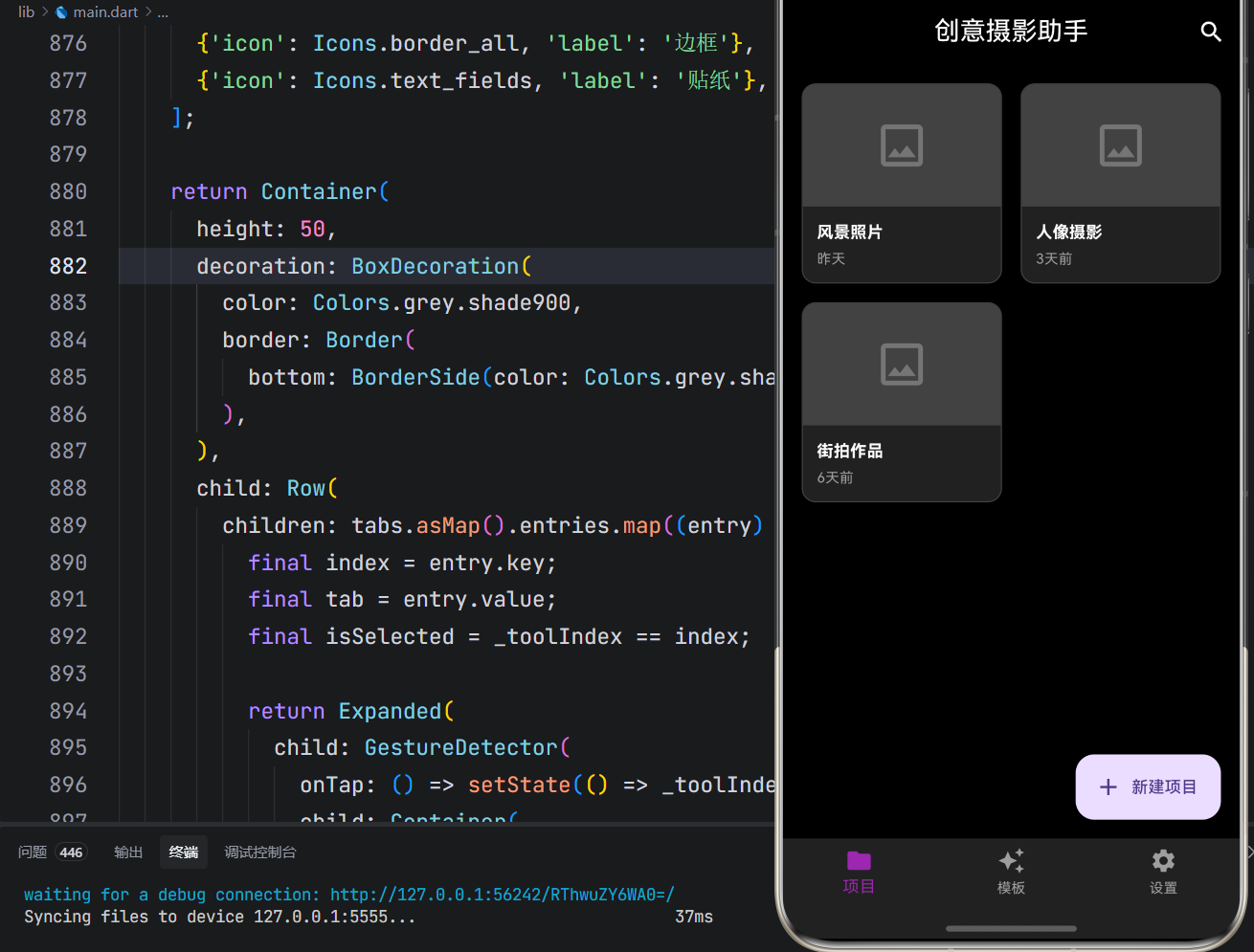Tap the 6天前 date label
This screenshot has height=952, width=1254.
point(835,477)
